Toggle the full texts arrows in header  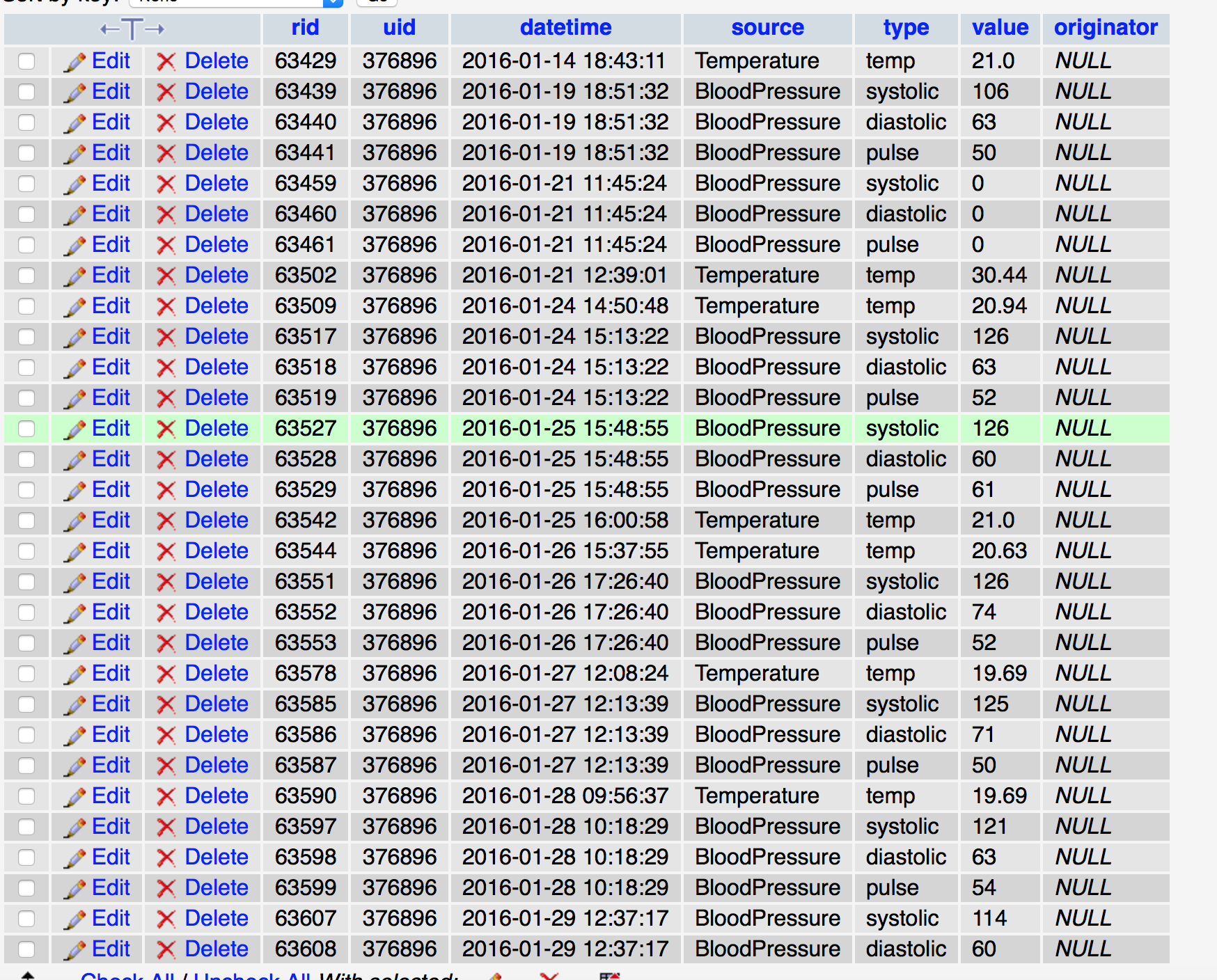tap(132, 29)
